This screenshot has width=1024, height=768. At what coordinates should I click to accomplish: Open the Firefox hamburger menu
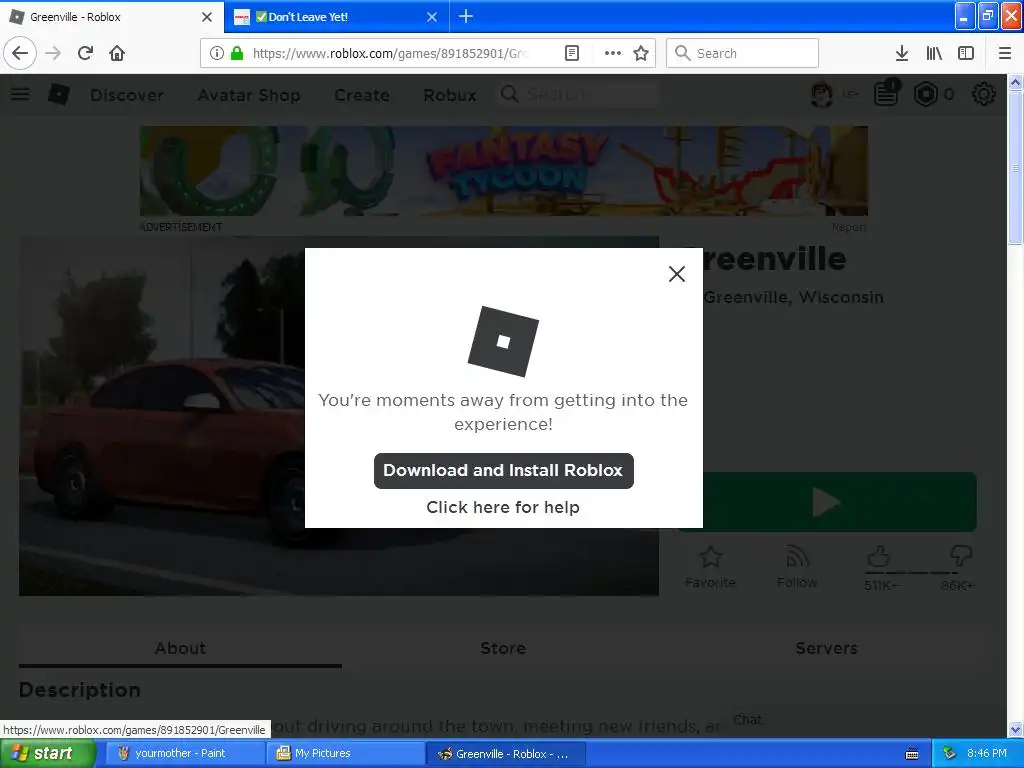[1005, 53]
